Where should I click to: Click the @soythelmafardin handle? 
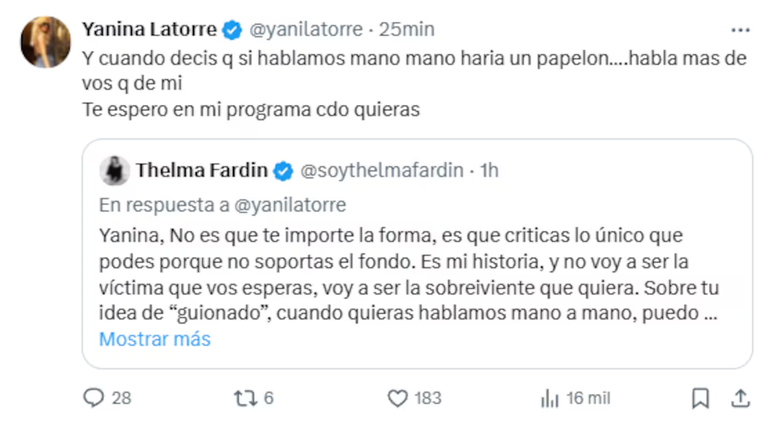tap(384, 171)
